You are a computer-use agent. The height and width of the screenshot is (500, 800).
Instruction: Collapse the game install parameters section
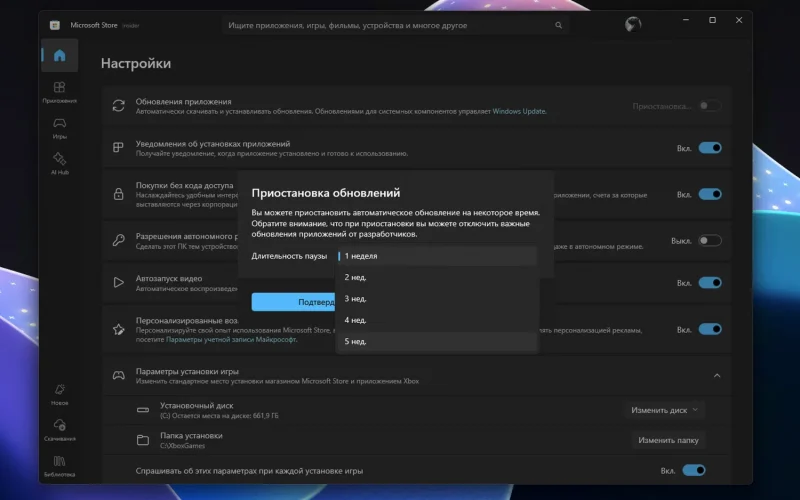[717, 376]
